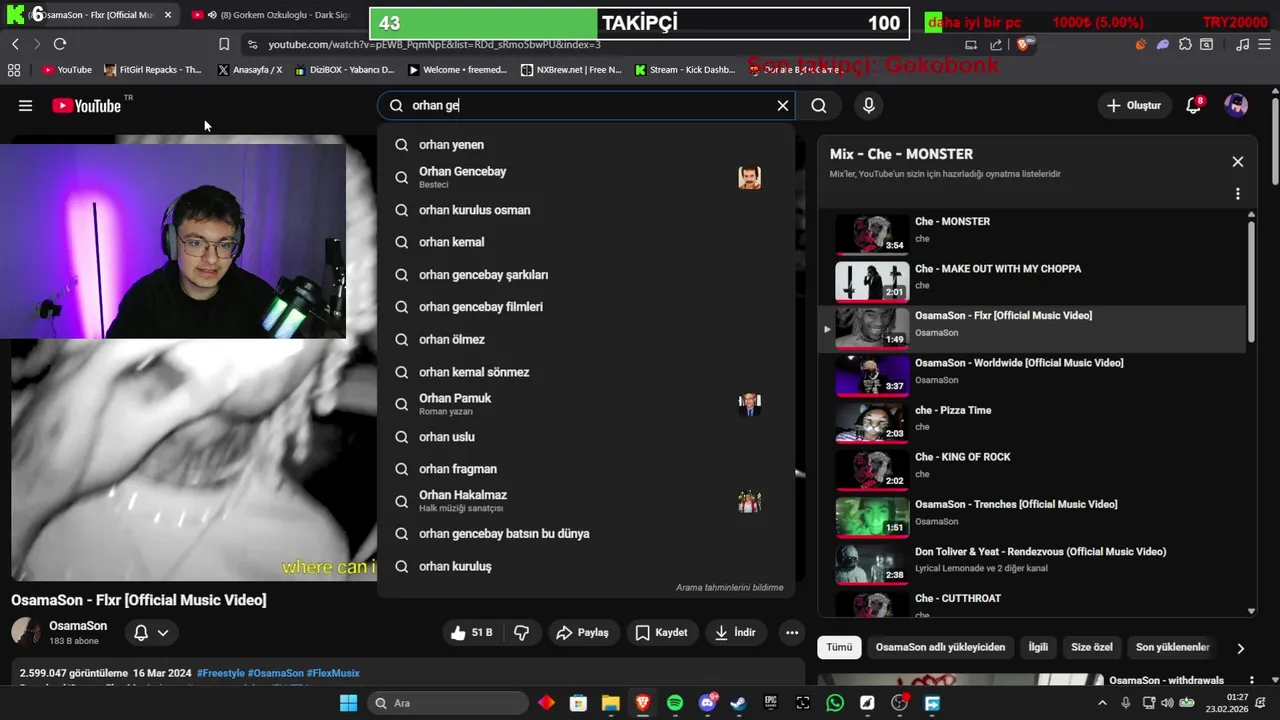
Task: Click the Paylaş share button
Action: pos(582,632)
